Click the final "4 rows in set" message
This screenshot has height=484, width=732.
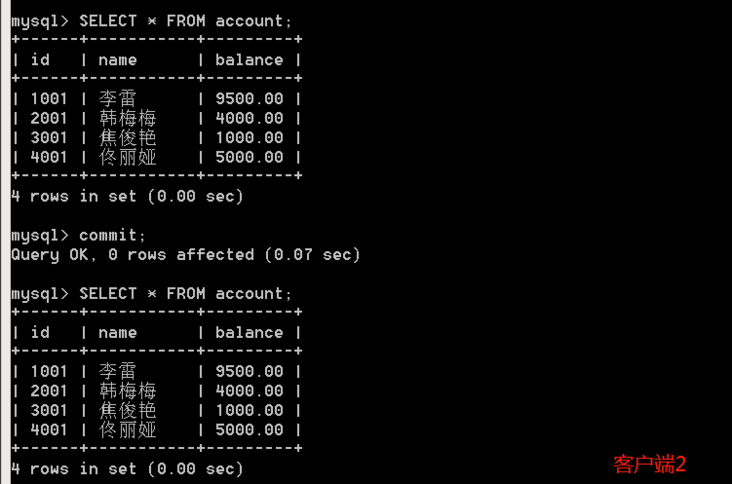(127, 469)
